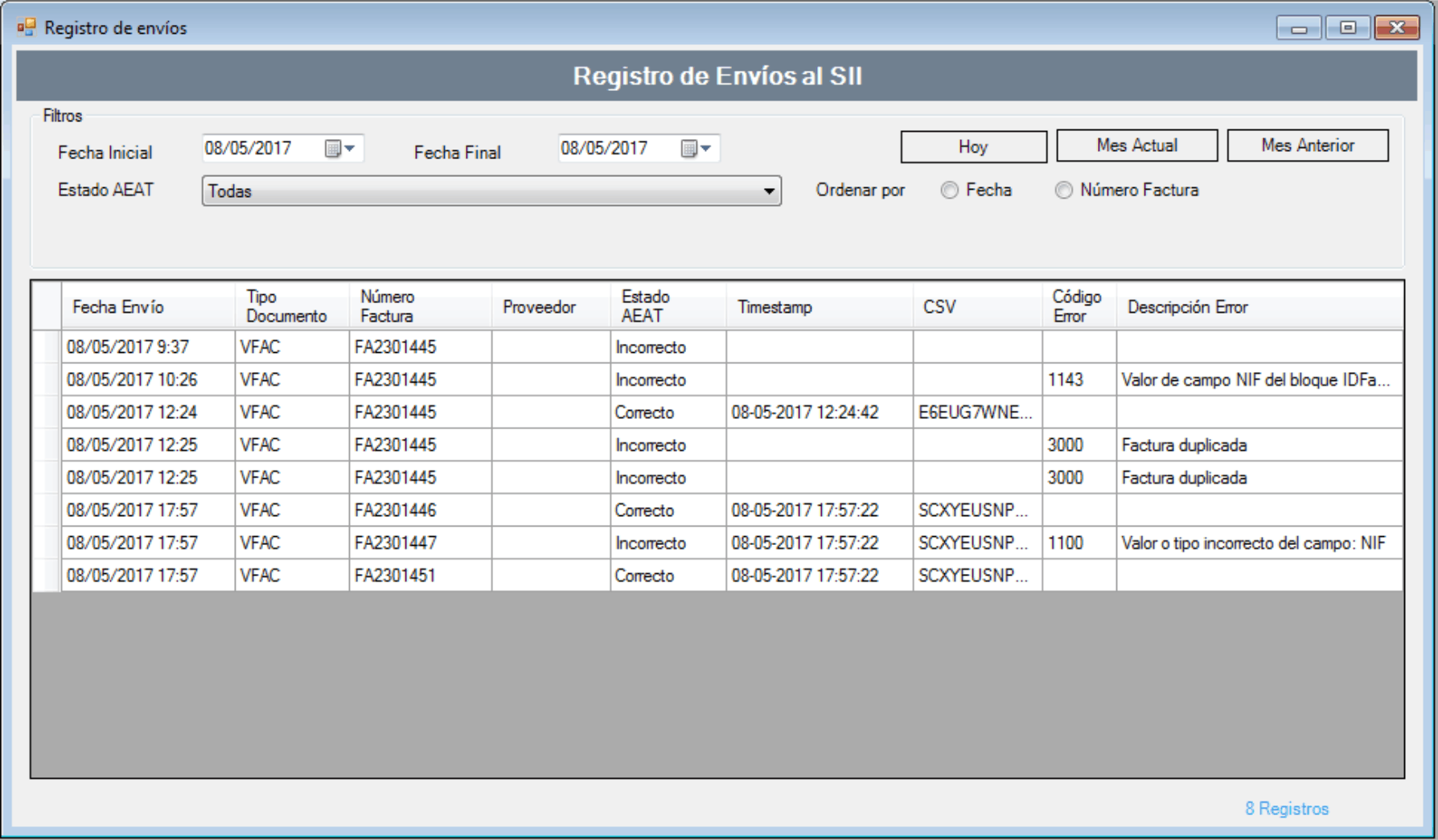Screen dimensions: 1438x840
Task: Click VFAC cell in FA2301446 row
Action: pos(292,510)
